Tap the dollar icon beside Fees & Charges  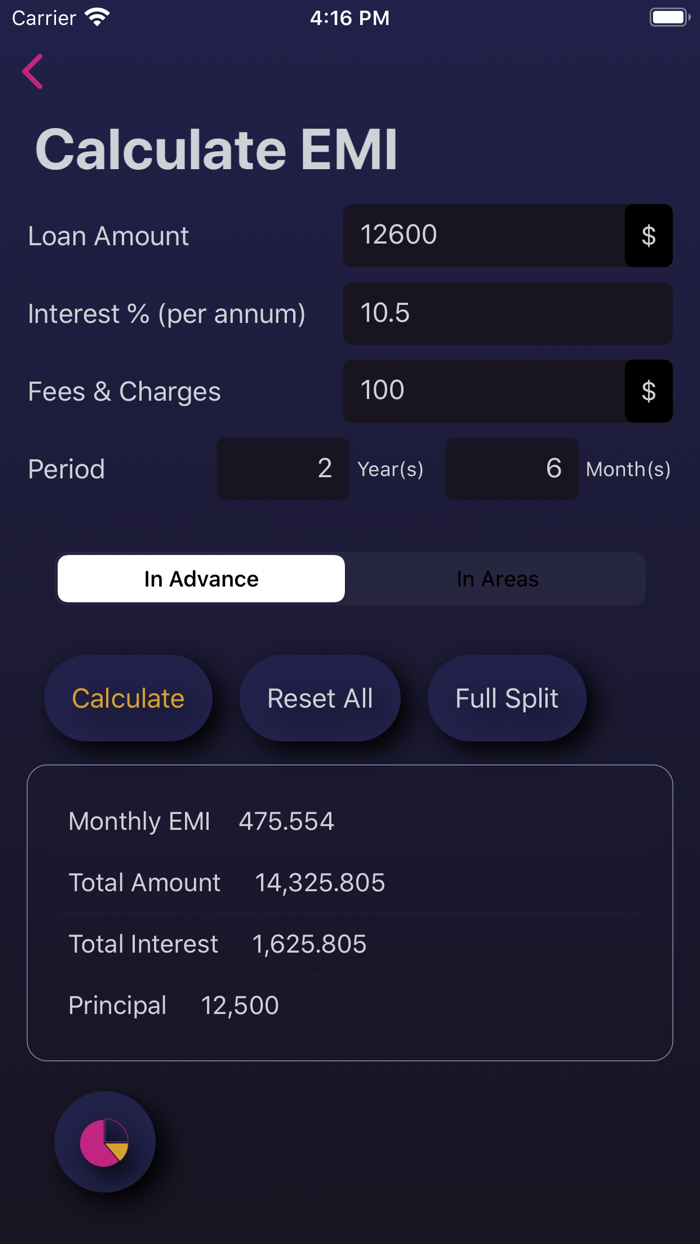tap(648, 391)
